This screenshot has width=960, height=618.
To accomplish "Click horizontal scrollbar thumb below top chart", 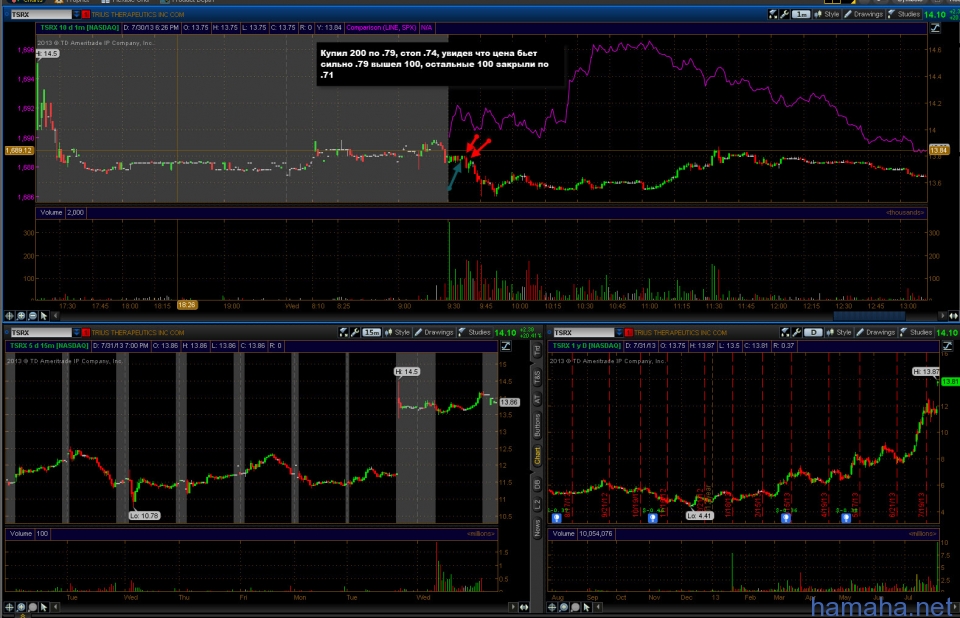I will tap(869, 316).
